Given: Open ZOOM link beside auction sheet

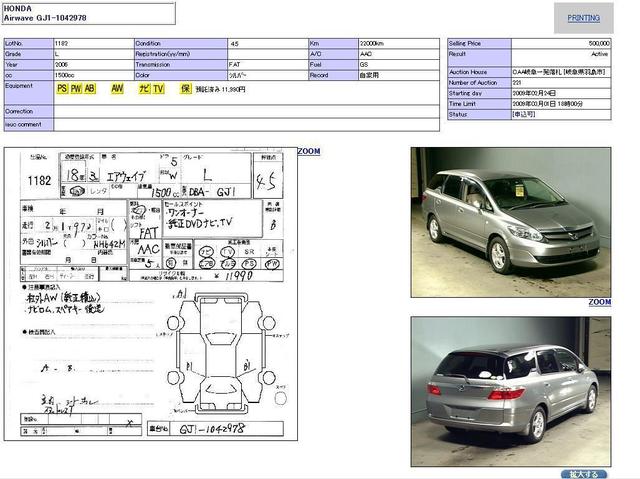Looking at the screenshot, I should pyautogui.click(x=309, y=151).
